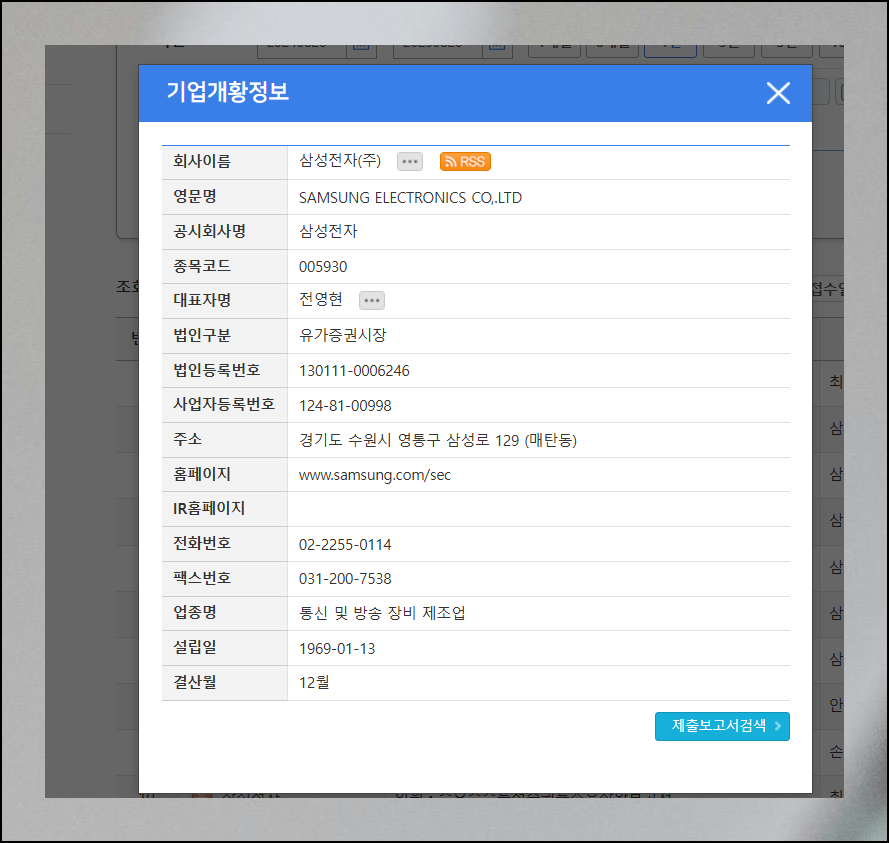Click the 법인구분 row label
The height and width of the screenshot is (843, 889).
pyautogui.click(x=202, y=335)
